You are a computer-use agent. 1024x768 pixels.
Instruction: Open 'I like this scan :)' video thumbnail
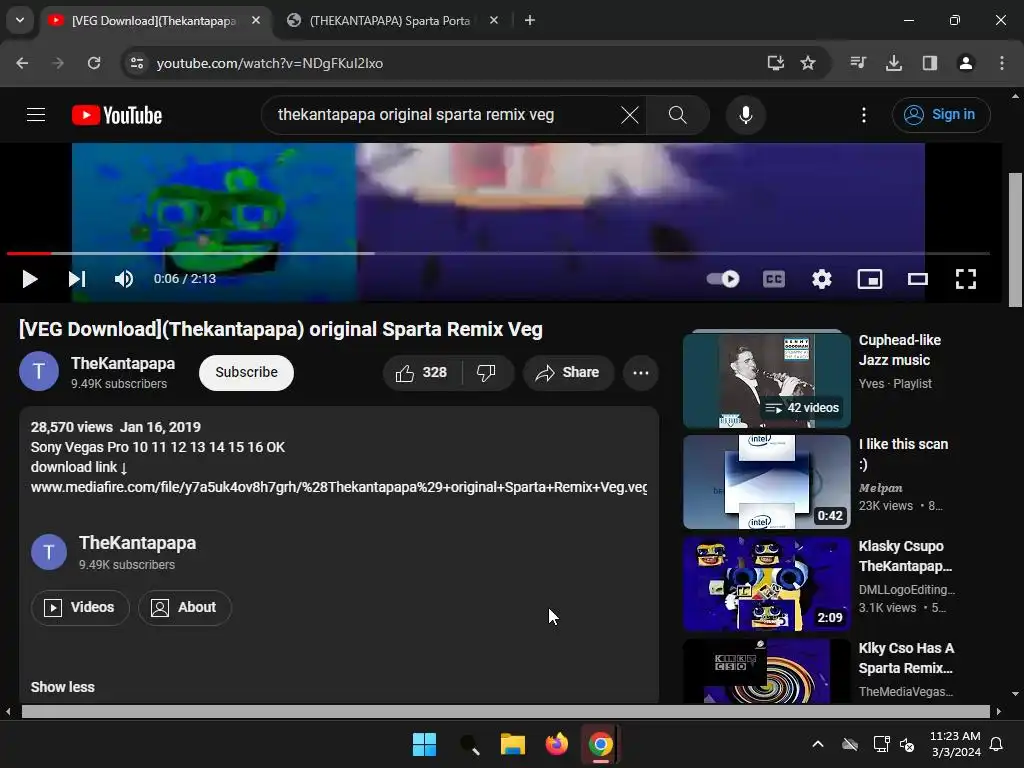coord(766,482)
